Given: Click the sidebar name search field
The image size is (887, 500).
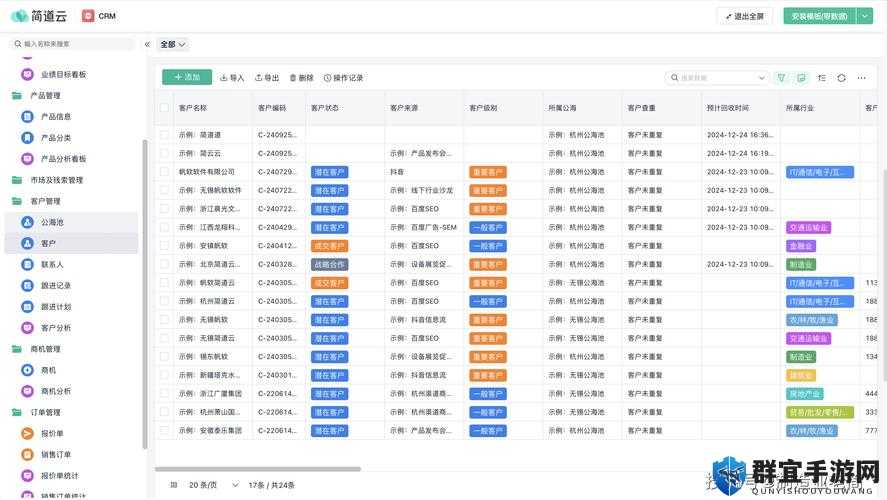Looking at the screenshot, I should (72, 44).
